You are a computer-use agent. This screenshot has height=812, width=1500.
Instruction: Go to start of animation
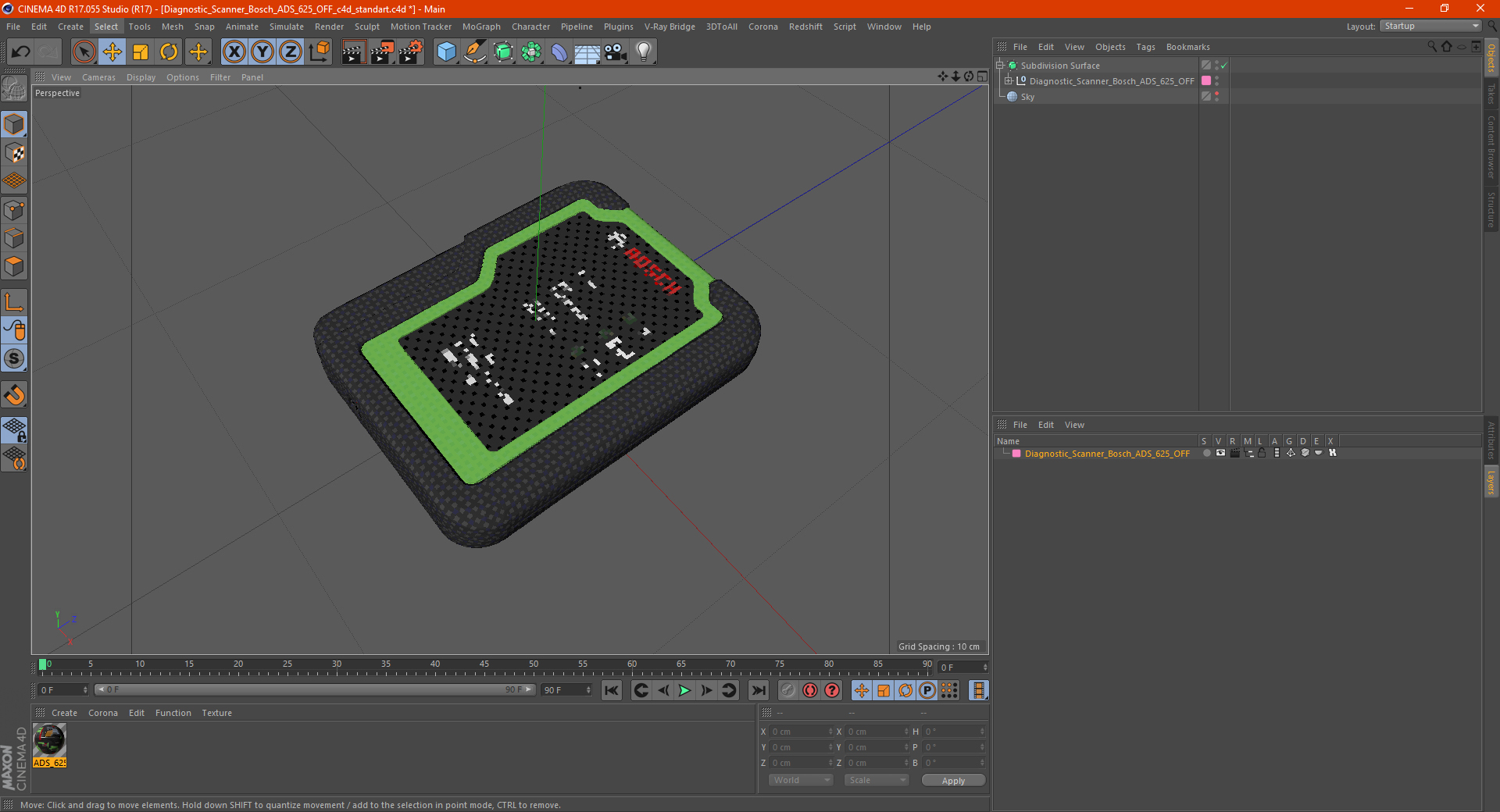point(612,690)
